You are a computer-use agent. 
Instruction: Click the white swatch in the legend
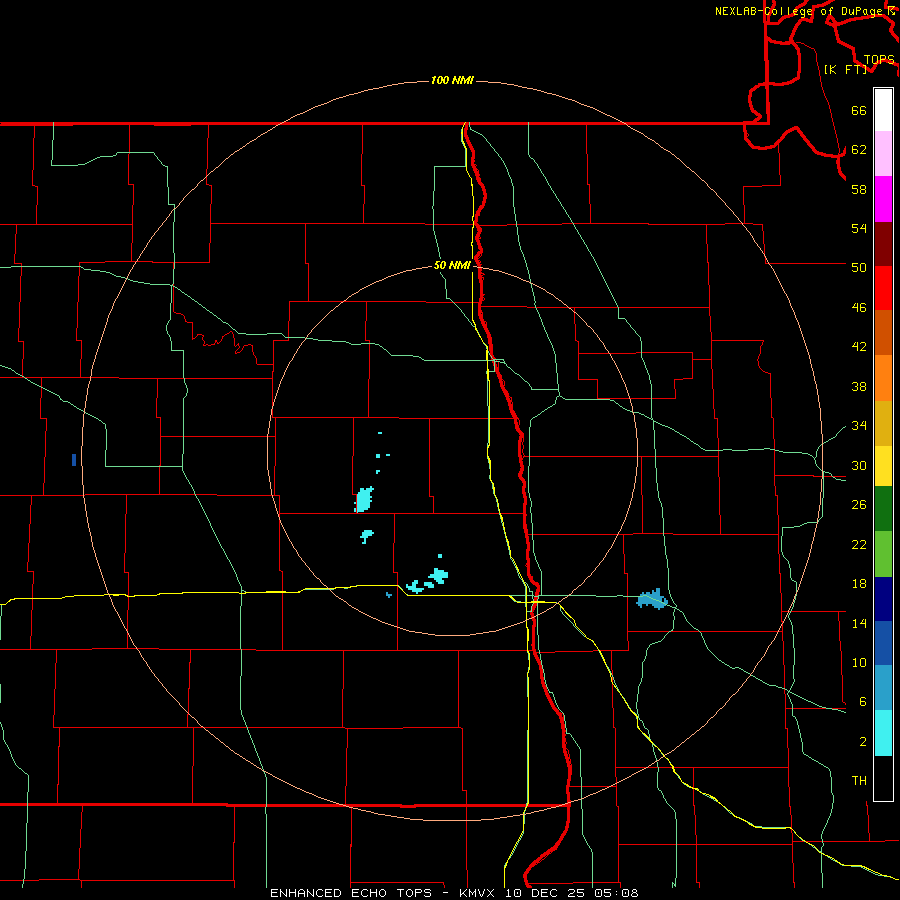[883, 110]
